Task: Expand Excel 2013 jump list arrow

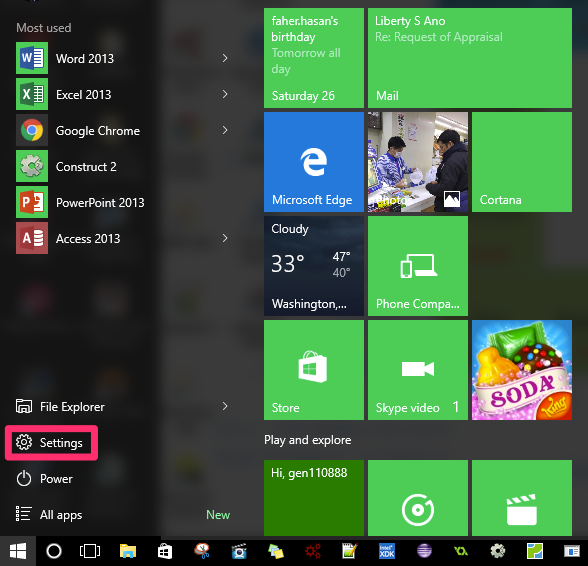Action: (225, 94)
